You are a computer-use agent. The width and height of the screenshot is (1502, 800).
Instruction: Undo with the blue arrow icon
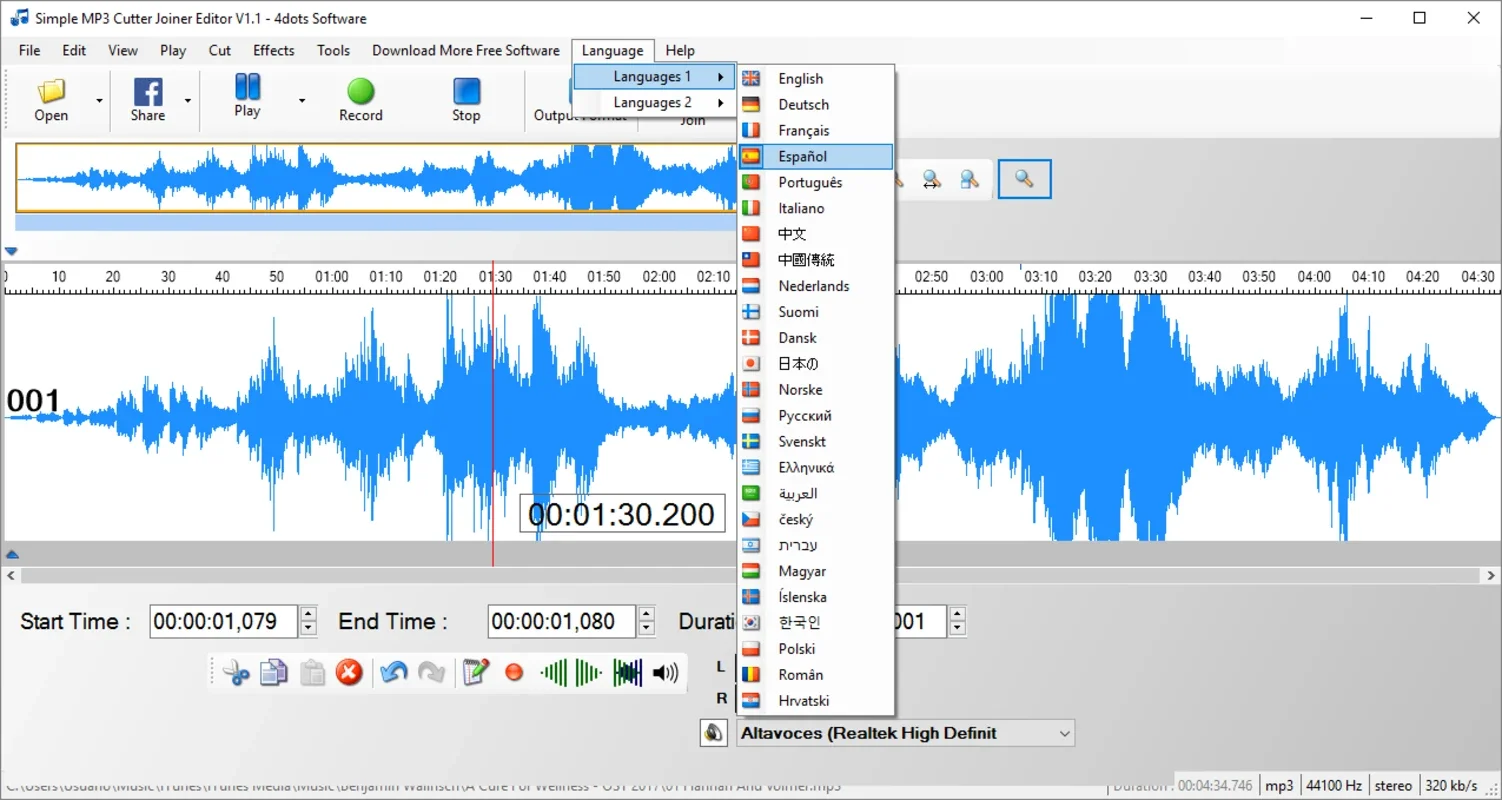pos(394,673)
